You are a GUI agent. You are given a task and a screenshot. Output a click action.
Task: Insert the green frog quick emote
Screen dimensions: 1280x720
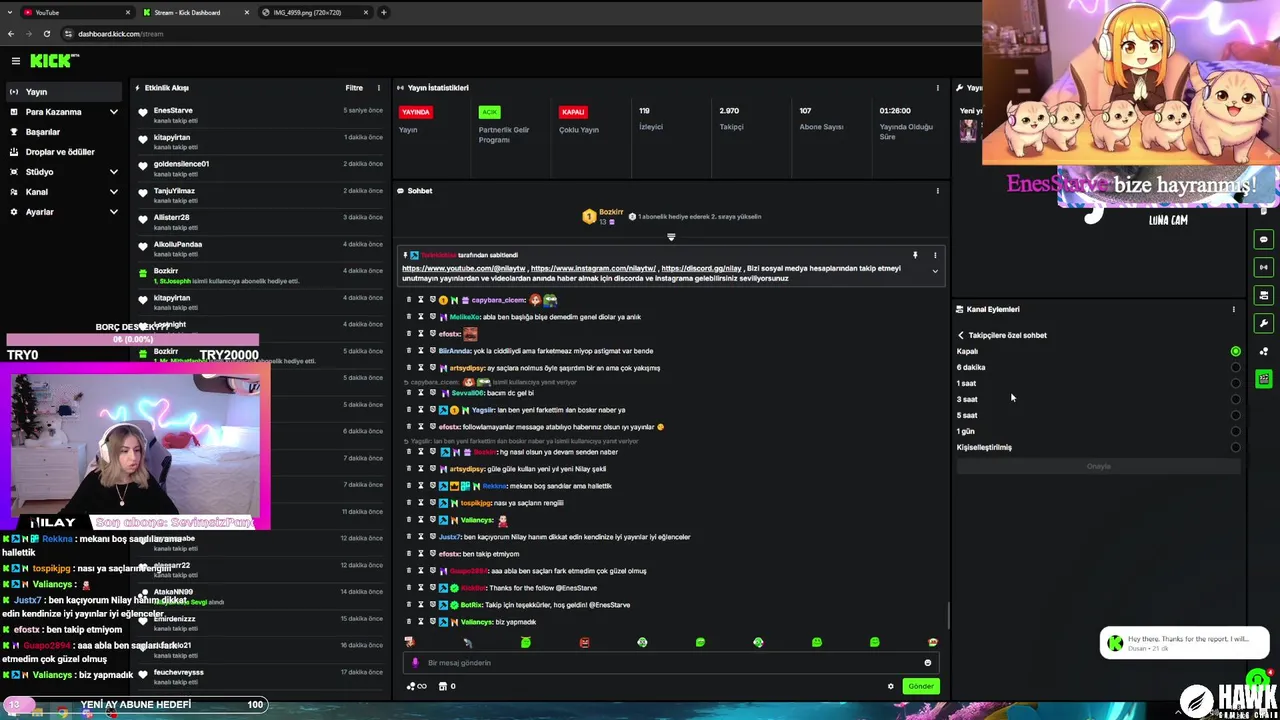tap(526, 642)
